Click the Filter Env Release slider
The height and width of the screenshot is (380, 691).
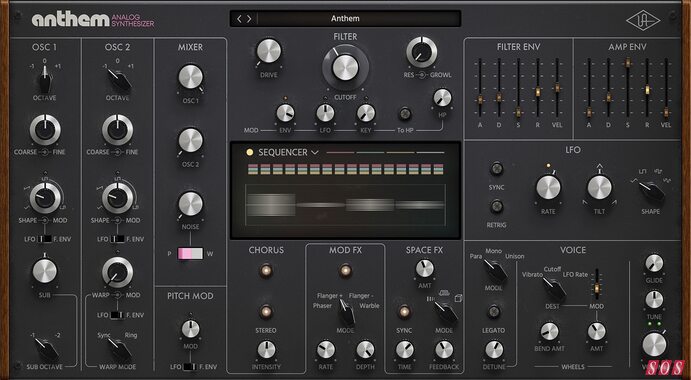click(538, 92)
